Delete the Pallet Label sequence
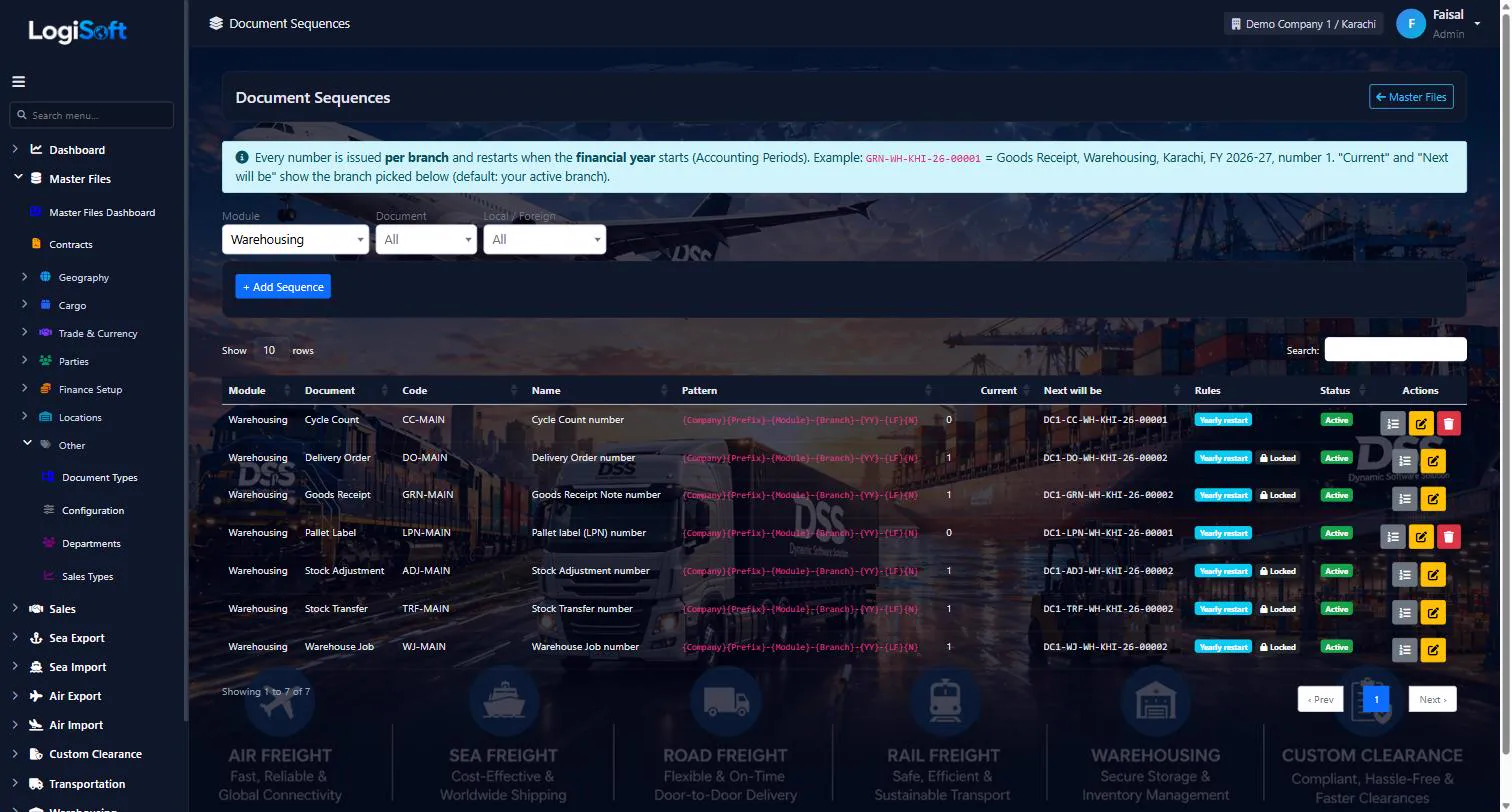 [x=1448, y=537]
